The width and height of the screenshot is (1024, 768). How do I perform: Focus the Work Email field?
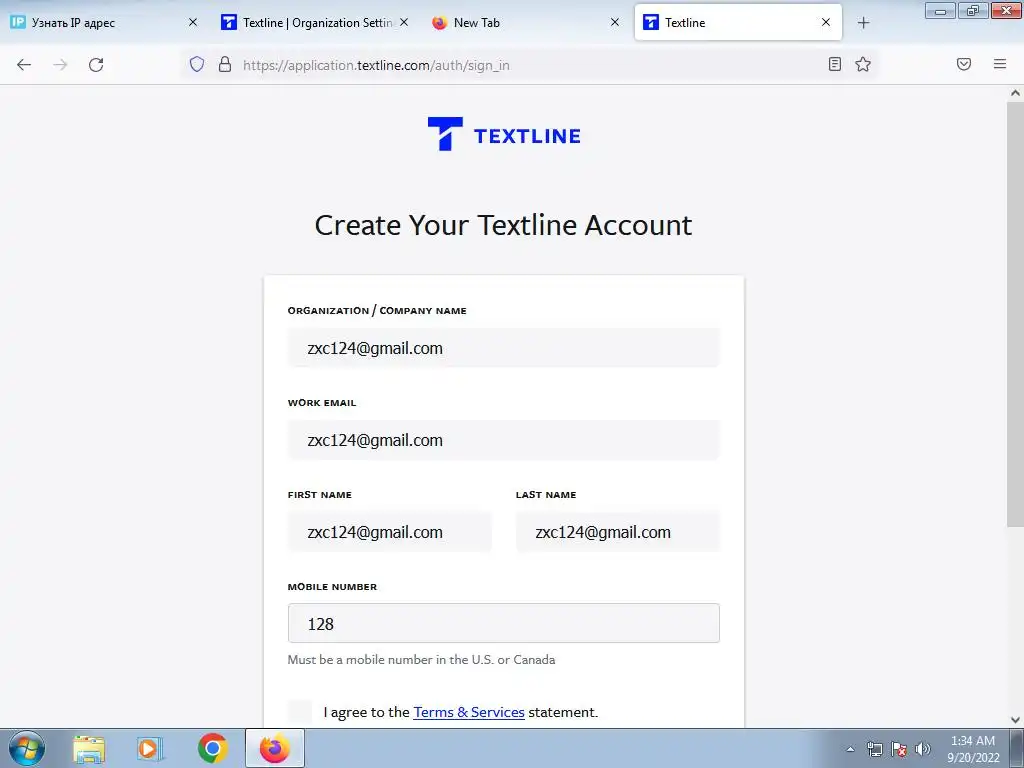click(x=504, y=440)
